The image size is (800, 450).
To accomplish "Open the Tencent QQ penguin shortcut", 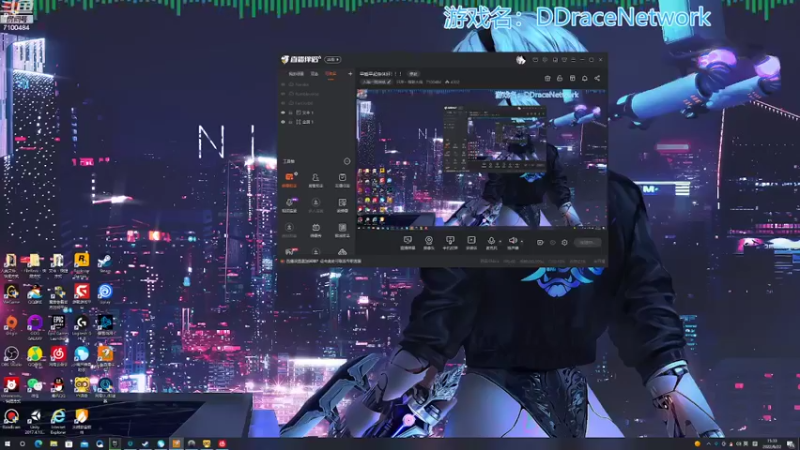I will [59, 388].
